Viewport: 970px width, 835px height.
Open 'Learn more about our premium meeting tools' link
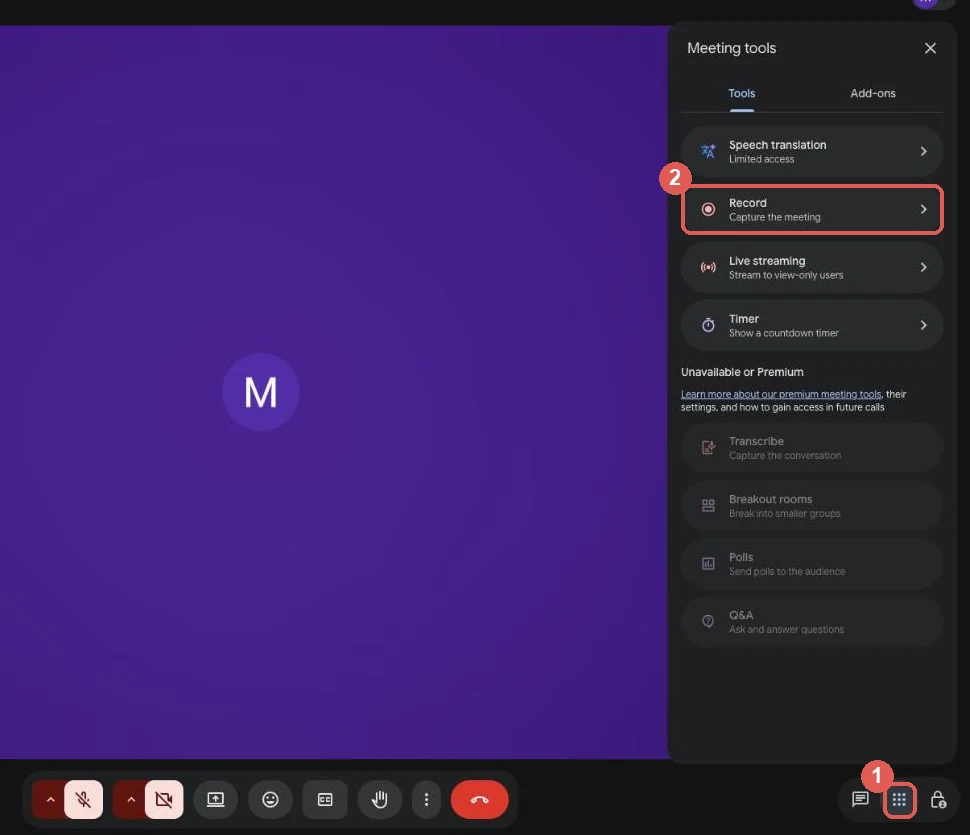[x=781, y=394]
